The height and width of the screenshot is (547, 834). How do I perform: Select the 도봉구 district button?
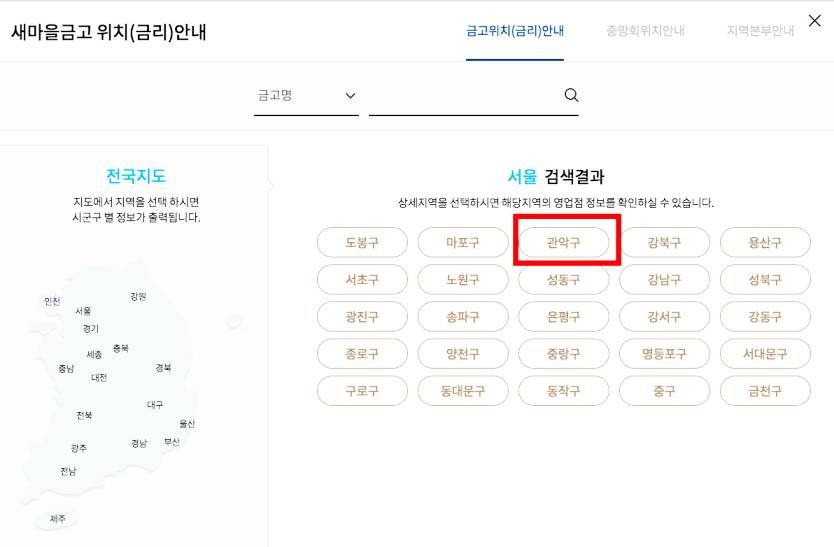[362, 243]
